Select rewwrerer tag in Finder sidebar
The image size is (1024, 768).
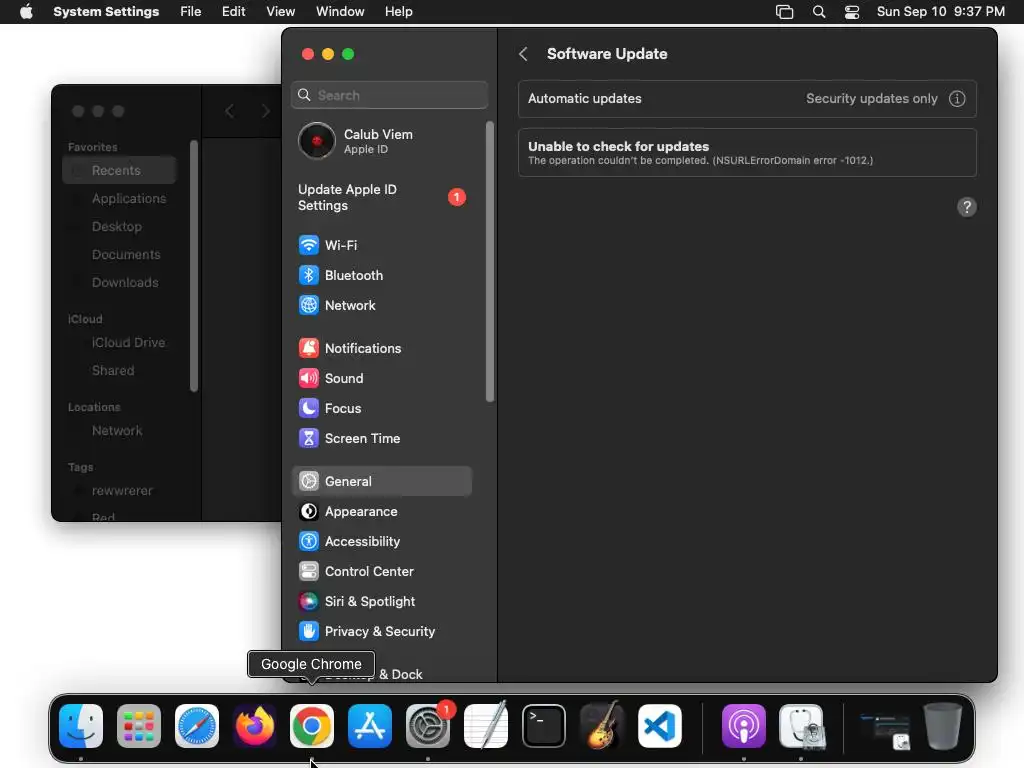pyautogui.click(x=120, y=491)
